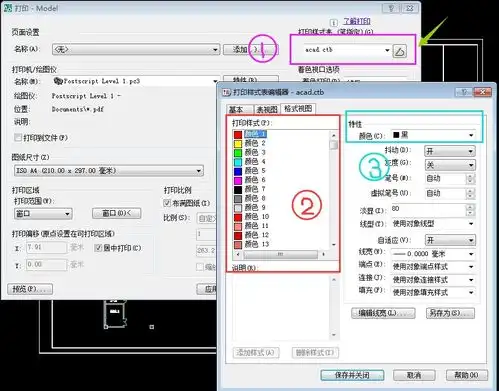
Task: Click plot style list scroll-down arrow
Action: 334,245
